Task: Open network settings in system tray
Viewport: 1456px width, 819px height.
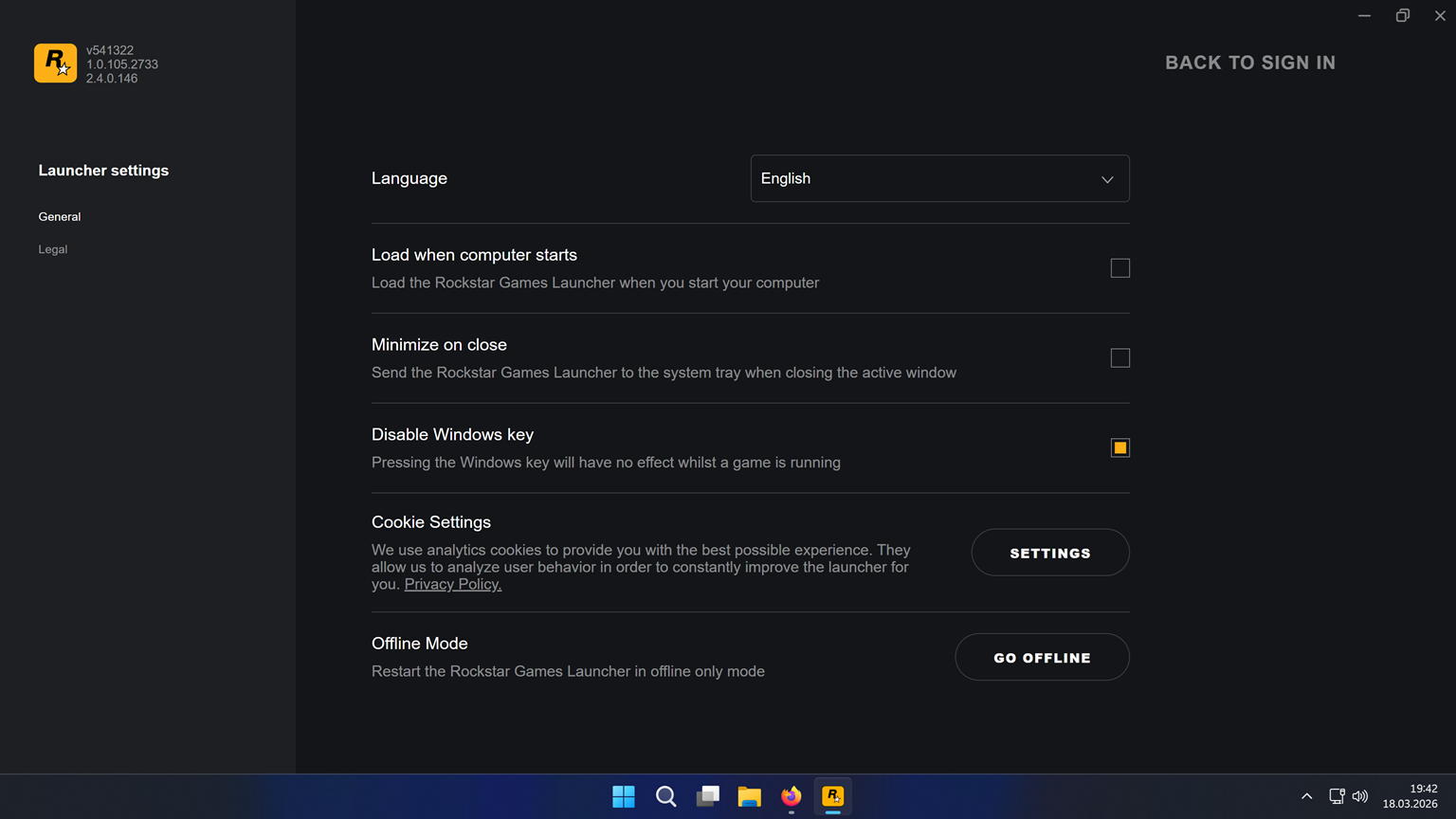Action: click(1337, 796)
